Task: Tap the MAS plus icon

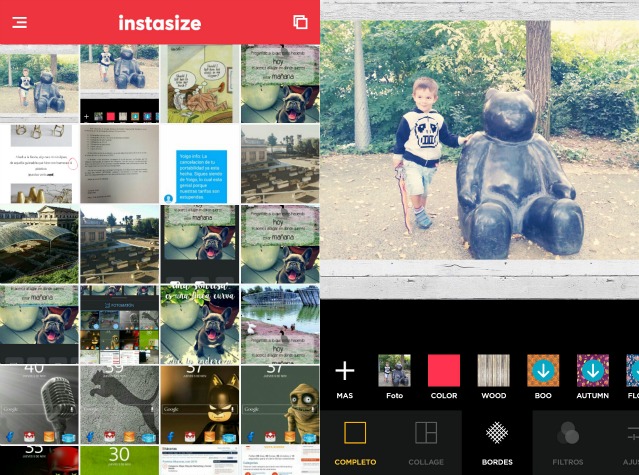Action: click(x=345, y=371)
